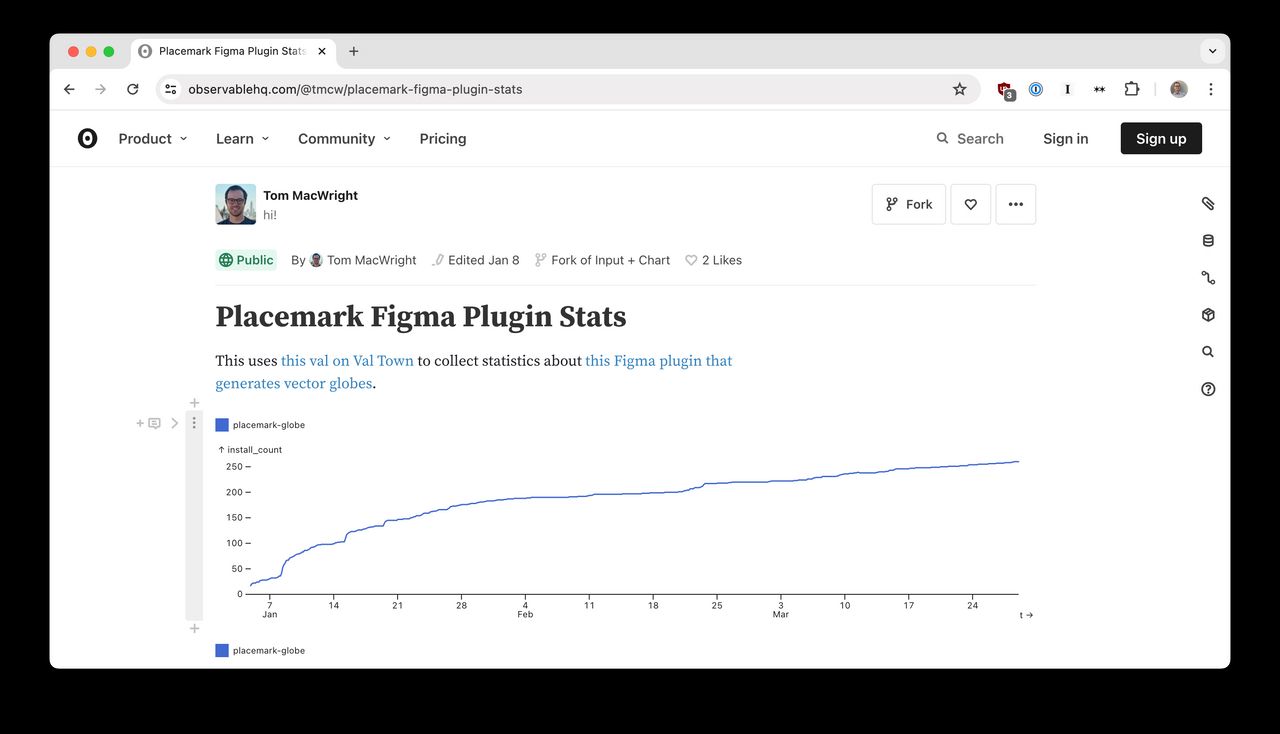This screenshot has width=1280, height=734.
Task: Open Search in the top navigation
Action: pos(969,138)
